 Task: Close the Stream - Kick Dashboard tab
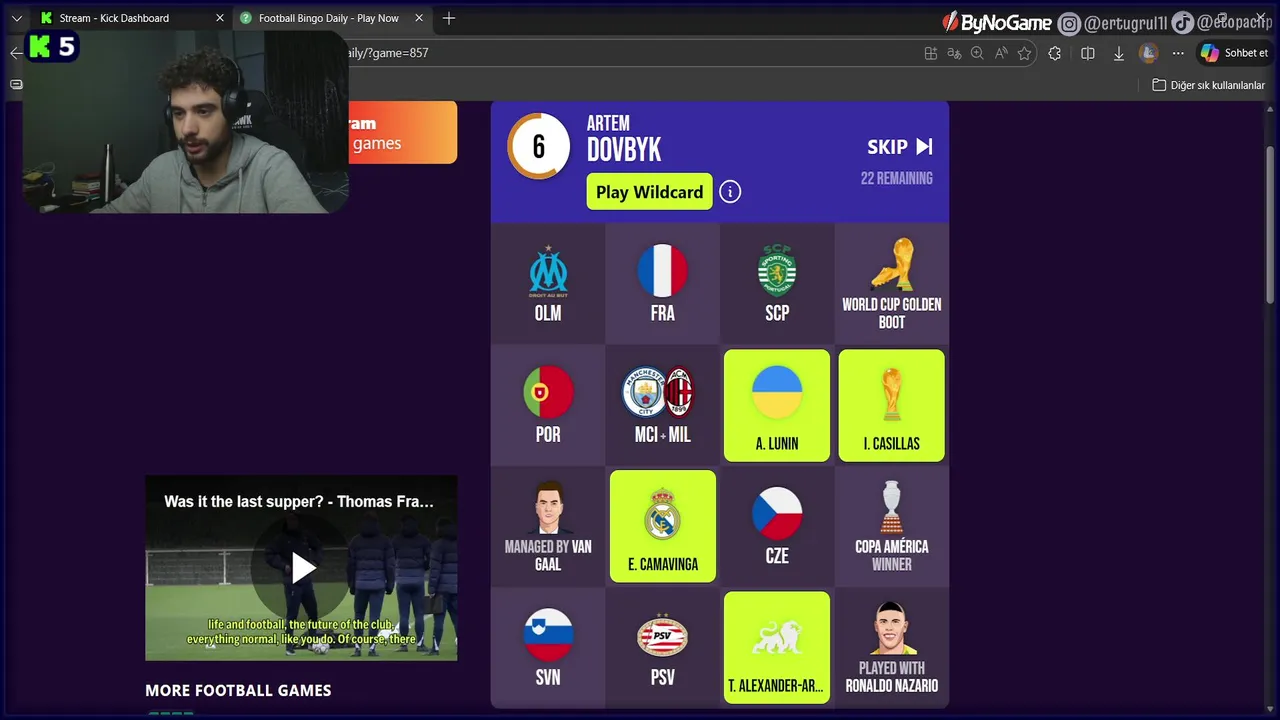tap(220, 18)
